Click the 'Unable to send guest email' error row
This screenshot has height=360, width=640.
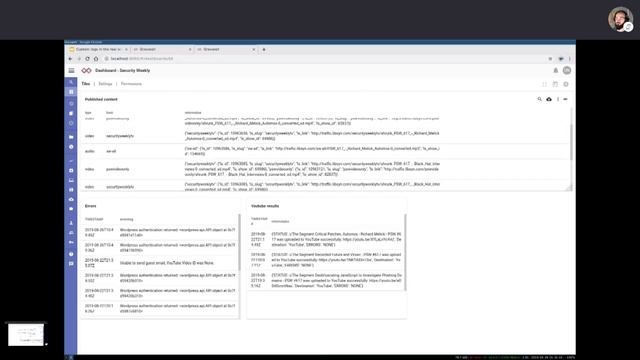tap(160, 263)
